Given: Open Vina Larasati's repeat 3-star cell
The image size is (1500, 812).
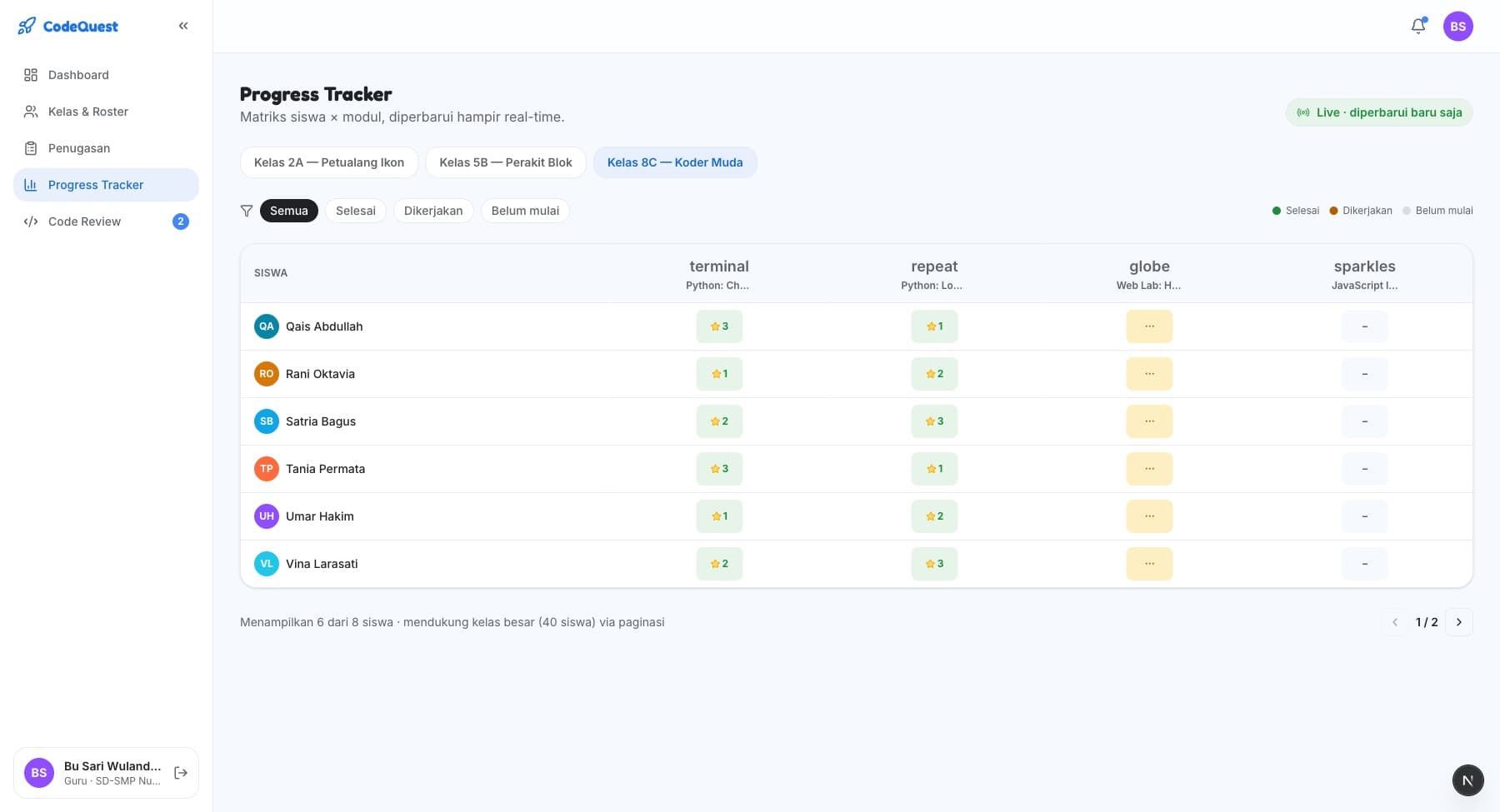Looking at the screenshot, I should pos(934,564).
